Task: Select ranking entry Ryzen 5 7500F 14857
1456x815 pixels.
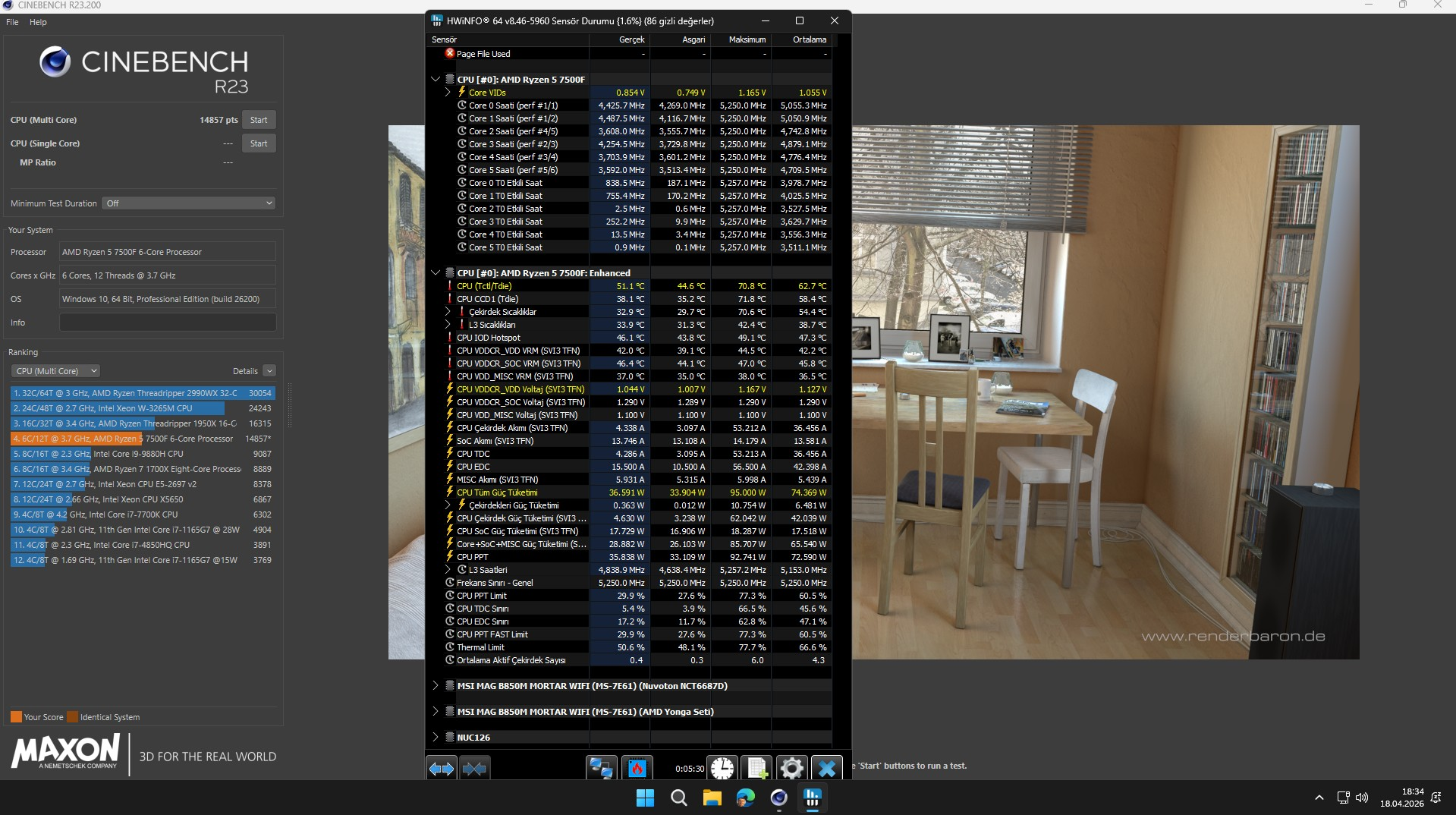Action: point(143,439)
